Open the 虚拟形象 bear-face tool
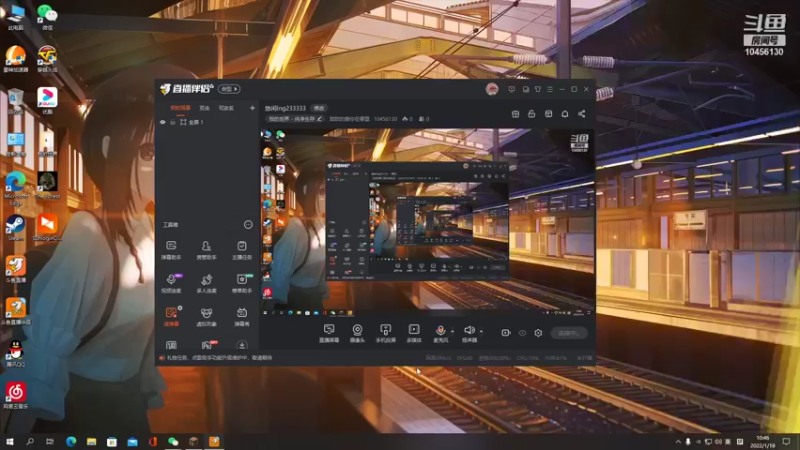This screenshot has width=800, height=450. click(206, 316)
